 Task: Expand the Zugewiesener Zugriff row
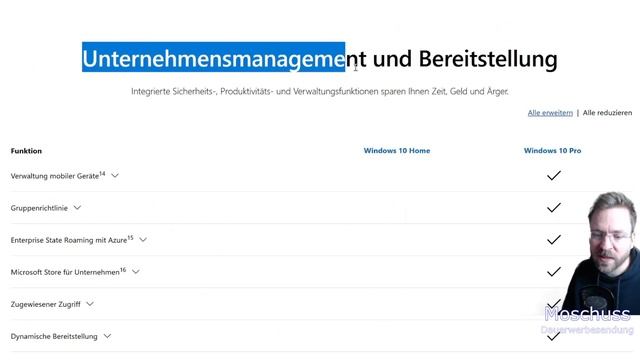(x=90, y=304)
